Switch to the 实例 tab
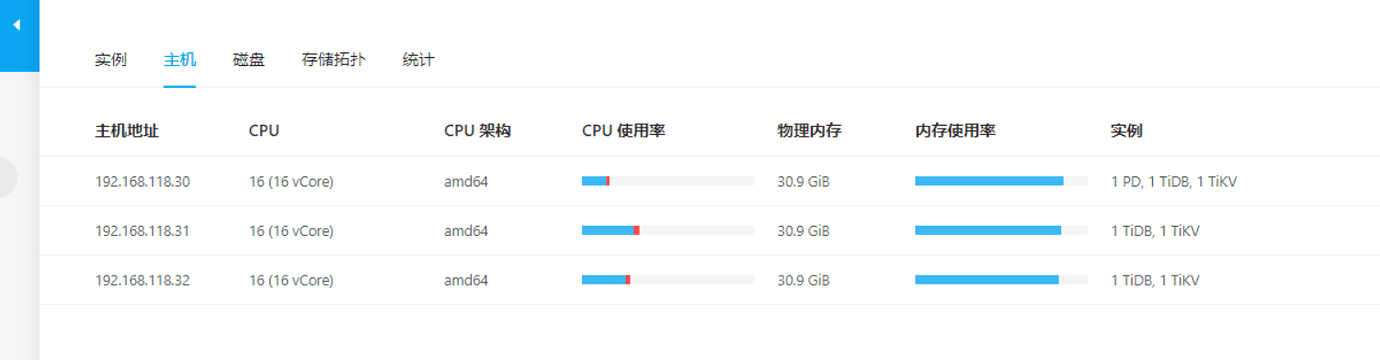Screen dimensions: 1380x360 point(111,60)
